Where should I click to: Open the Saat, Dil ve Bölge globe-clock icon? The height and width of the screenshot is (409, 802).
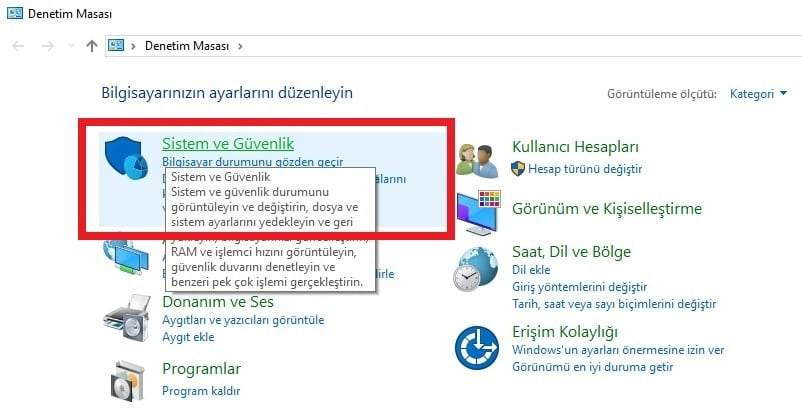[x=476, y=269]
